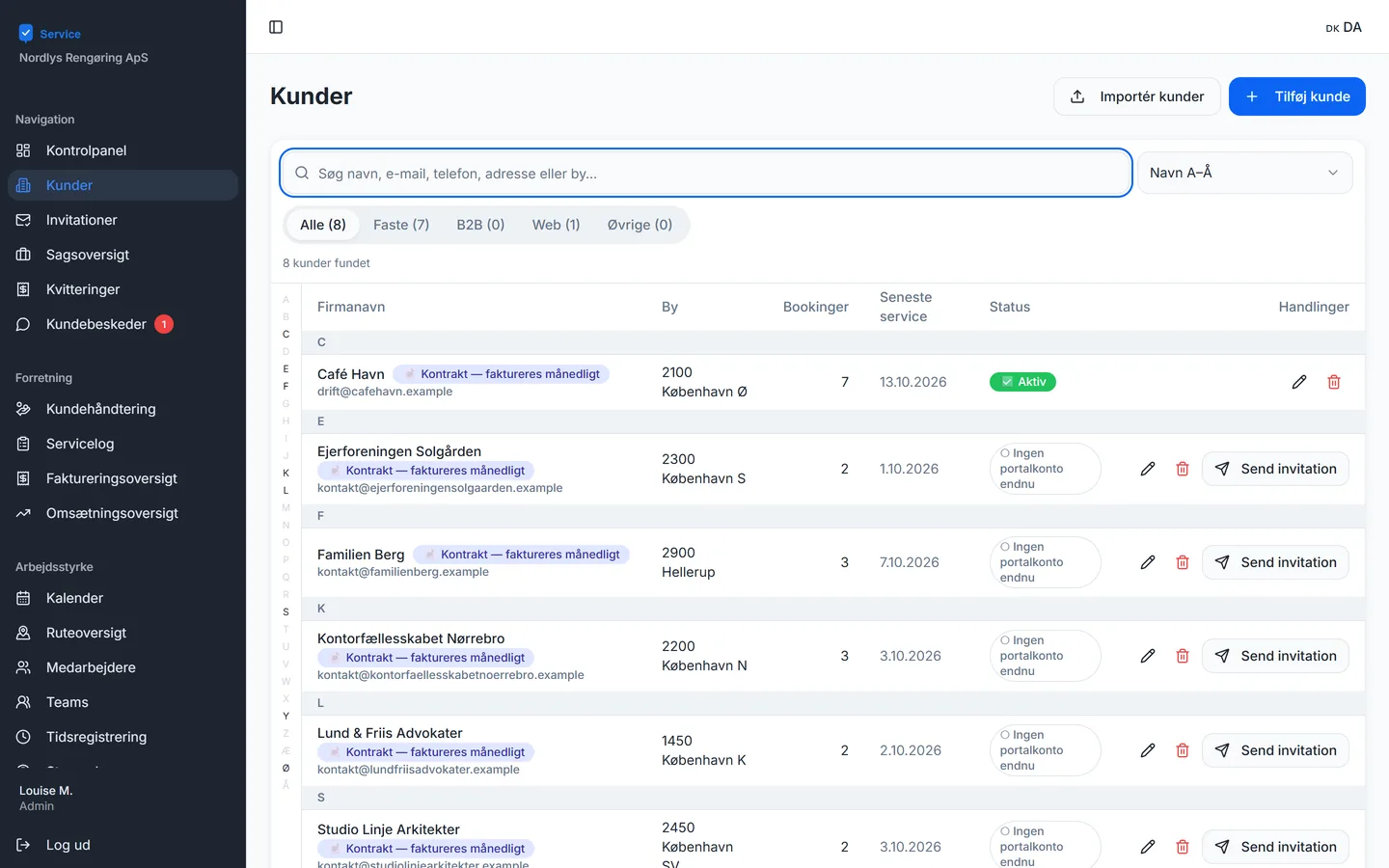
Task: Click the Importér kunder button
Action: tap(1137, 96)
